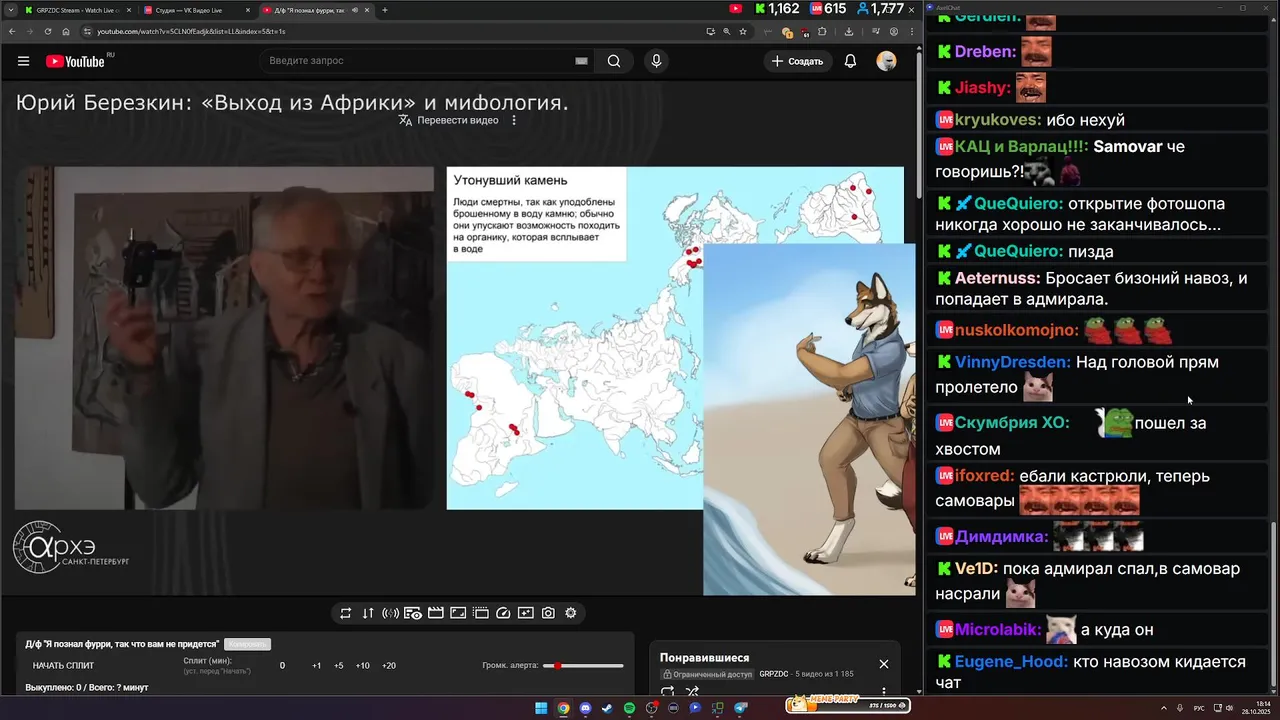Take a screenshot with the camera icon
Viewport: 1280px width, 720px height.
[x=548, y=613]
